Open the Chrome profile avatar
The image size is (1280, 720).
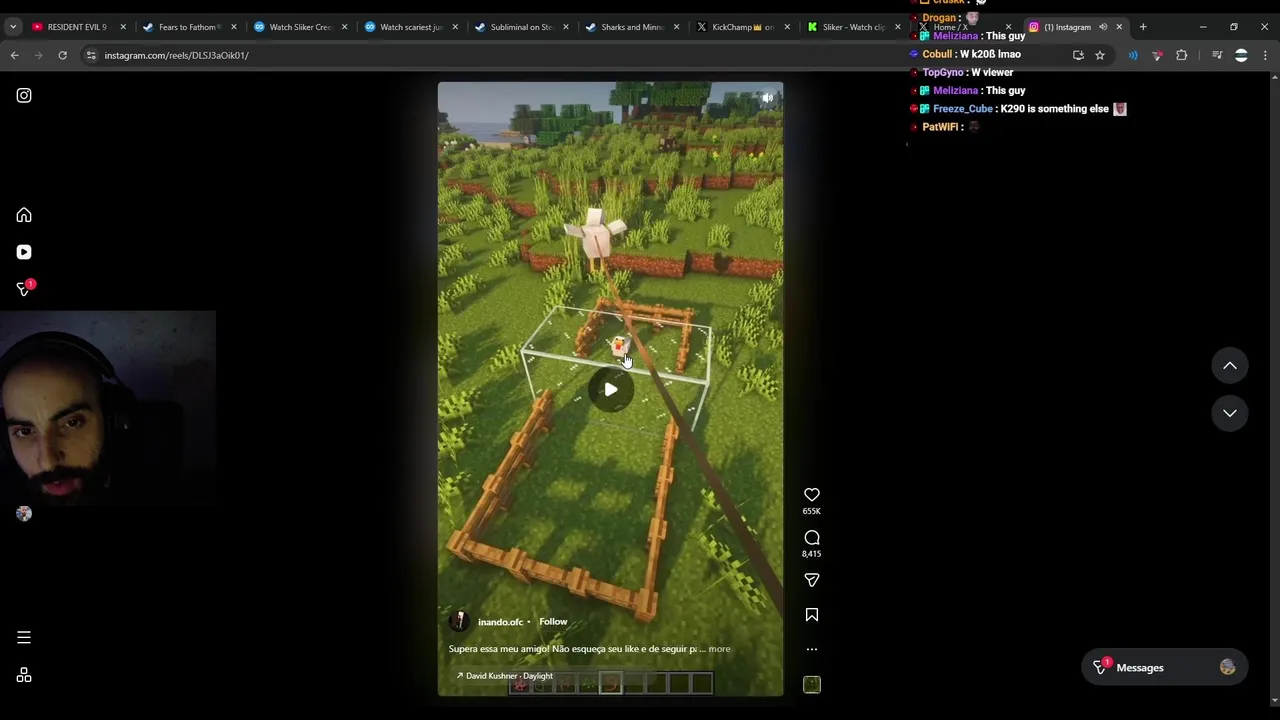click(x=1241, y=55)
